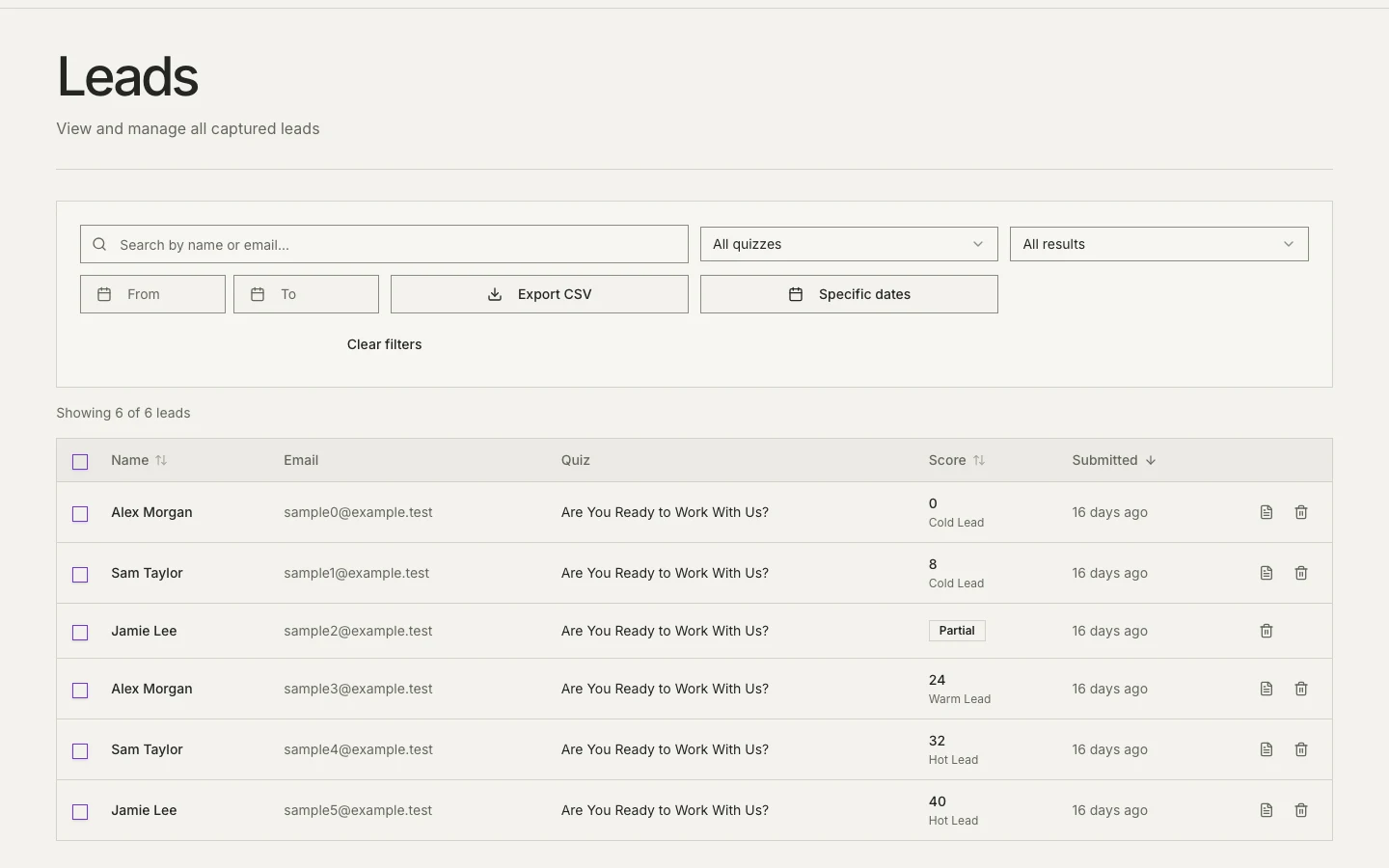Viewport: 1389px width, 868px height.
Task: Focus the search by name or email field
Action: [384, 244]
